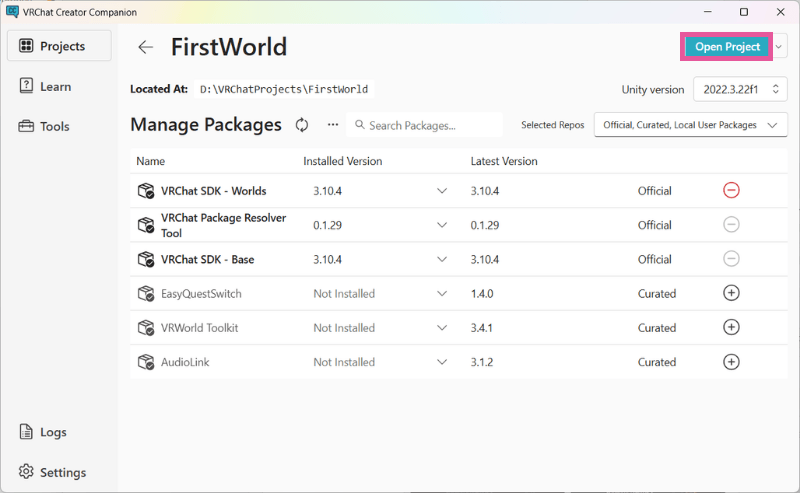Select the VRChat SDK - Base name
The height and width of the screenshot is (500, 800).
pyautogui.click(x=208, y=259)
